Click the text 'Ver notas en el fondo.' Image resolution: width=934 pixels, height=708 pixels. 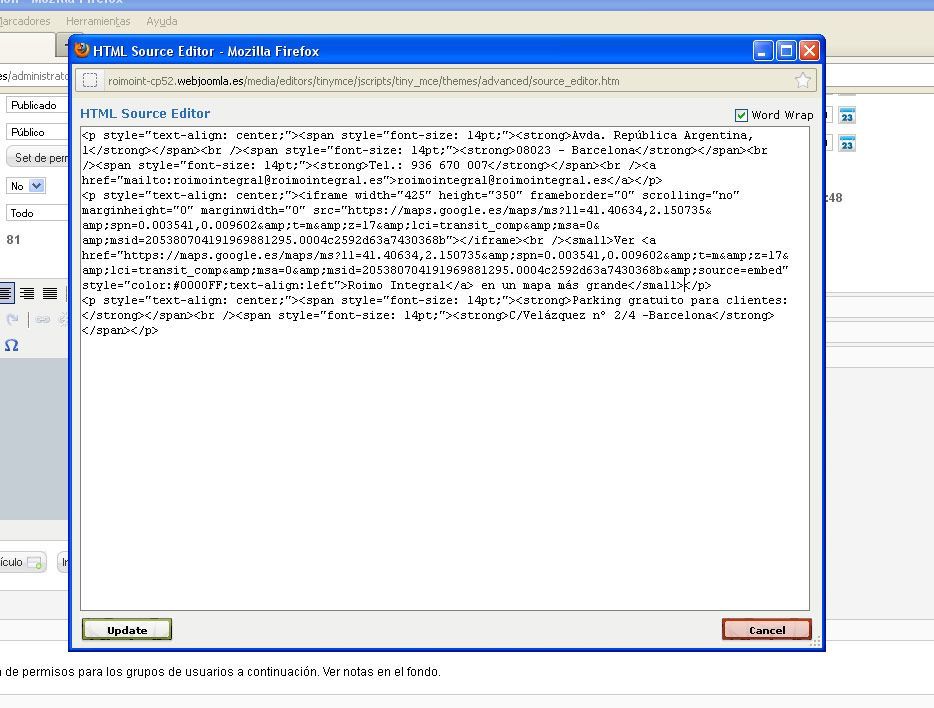tap(382, 672)
